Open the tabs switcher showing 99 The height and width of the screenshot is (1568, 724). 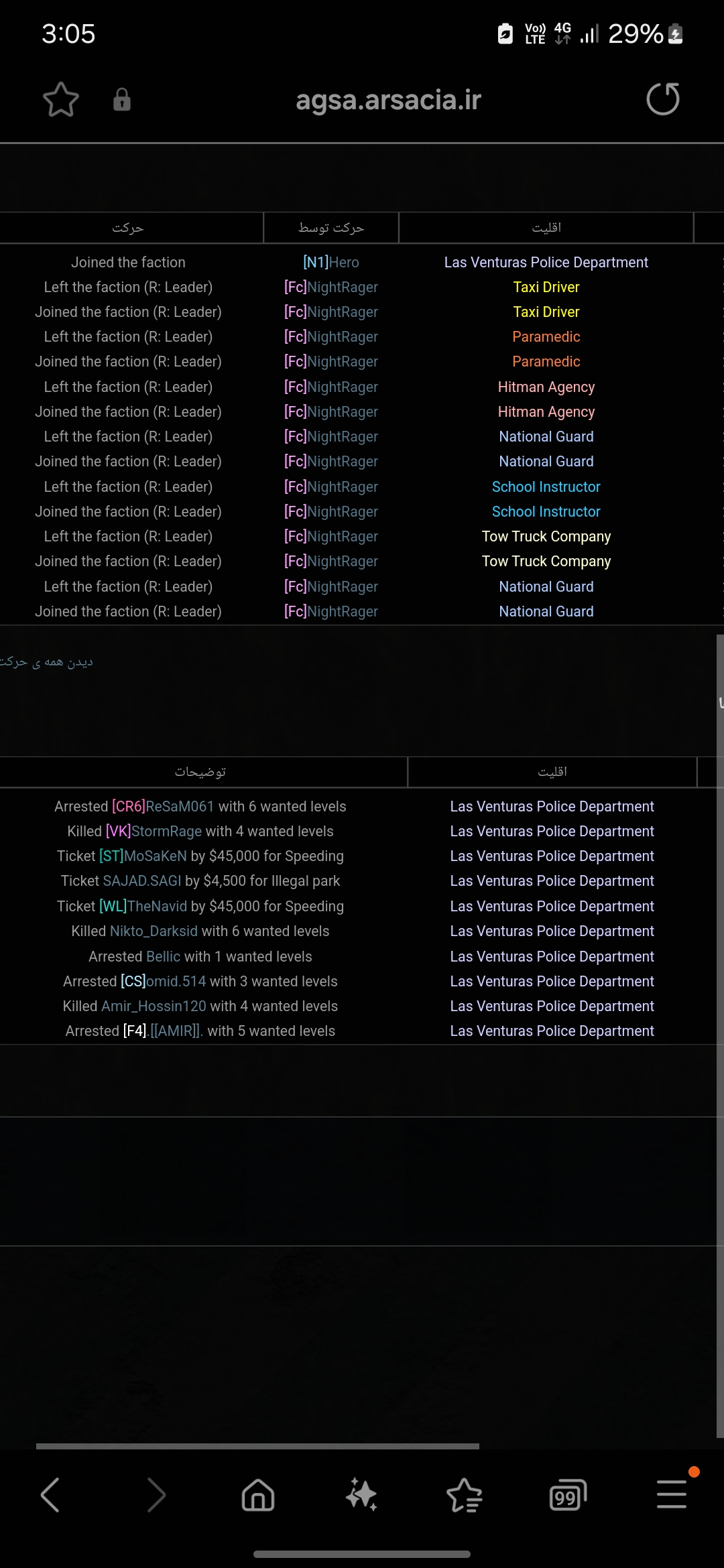[x=567, y=1495]
